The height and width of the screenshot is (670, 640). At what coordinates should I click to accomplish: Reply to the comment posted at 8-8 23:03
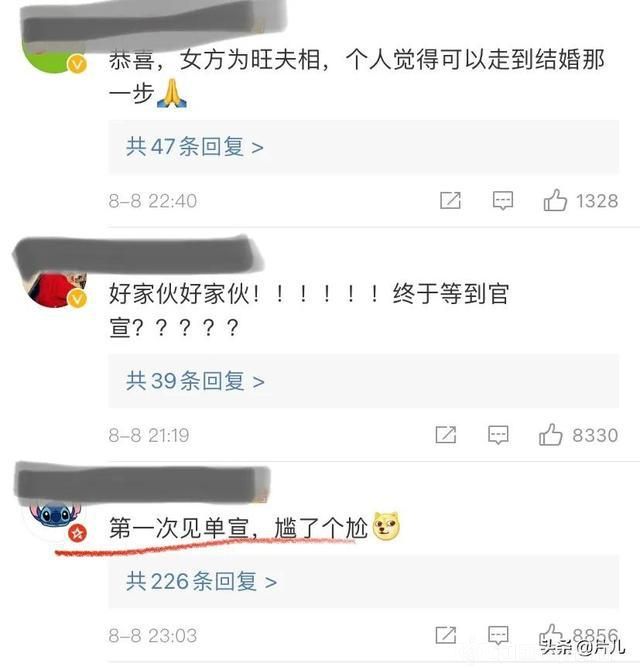(498, 635)
